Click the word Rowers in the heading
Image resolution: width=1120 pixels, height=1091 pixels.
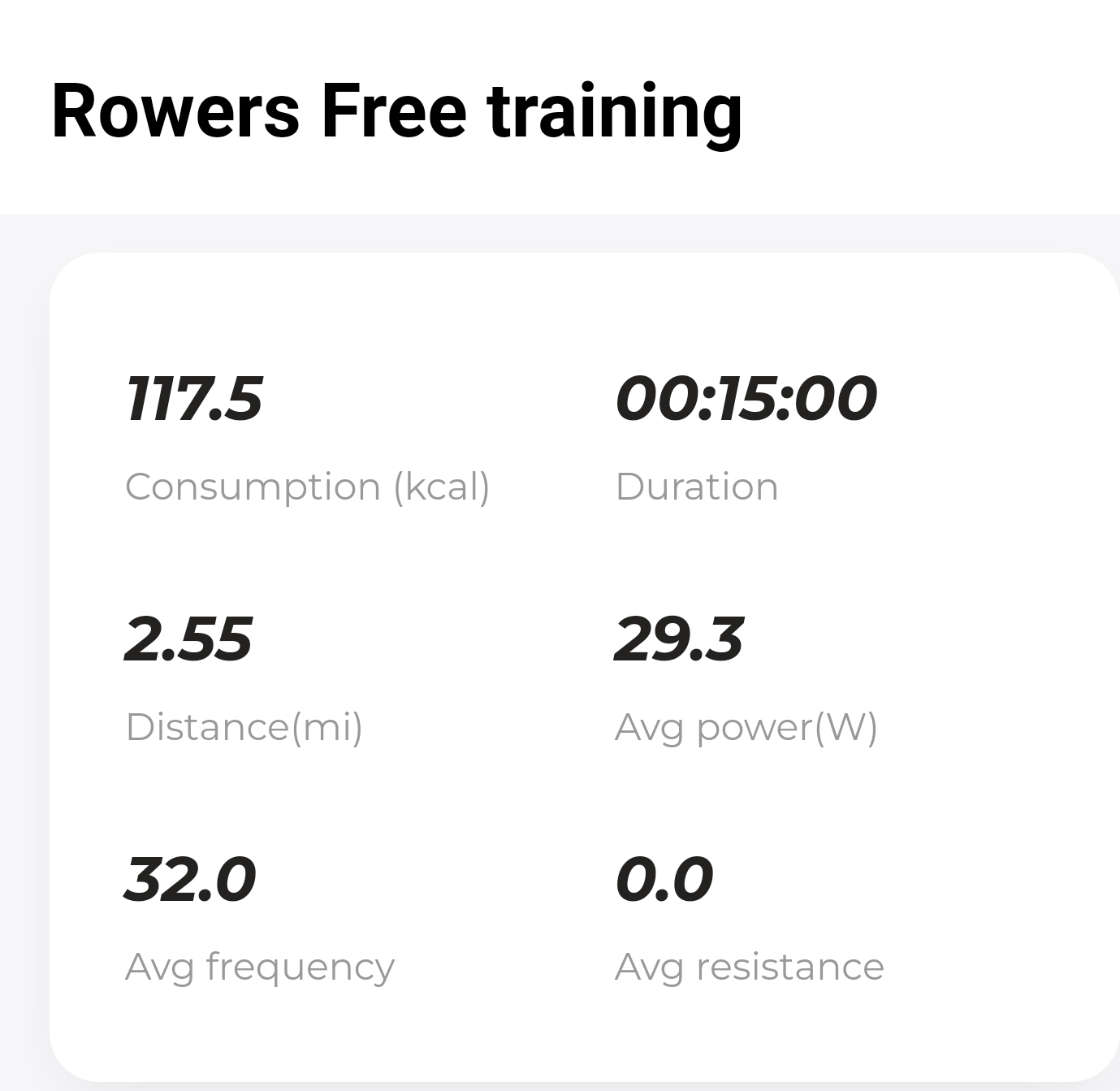(175, 113)
